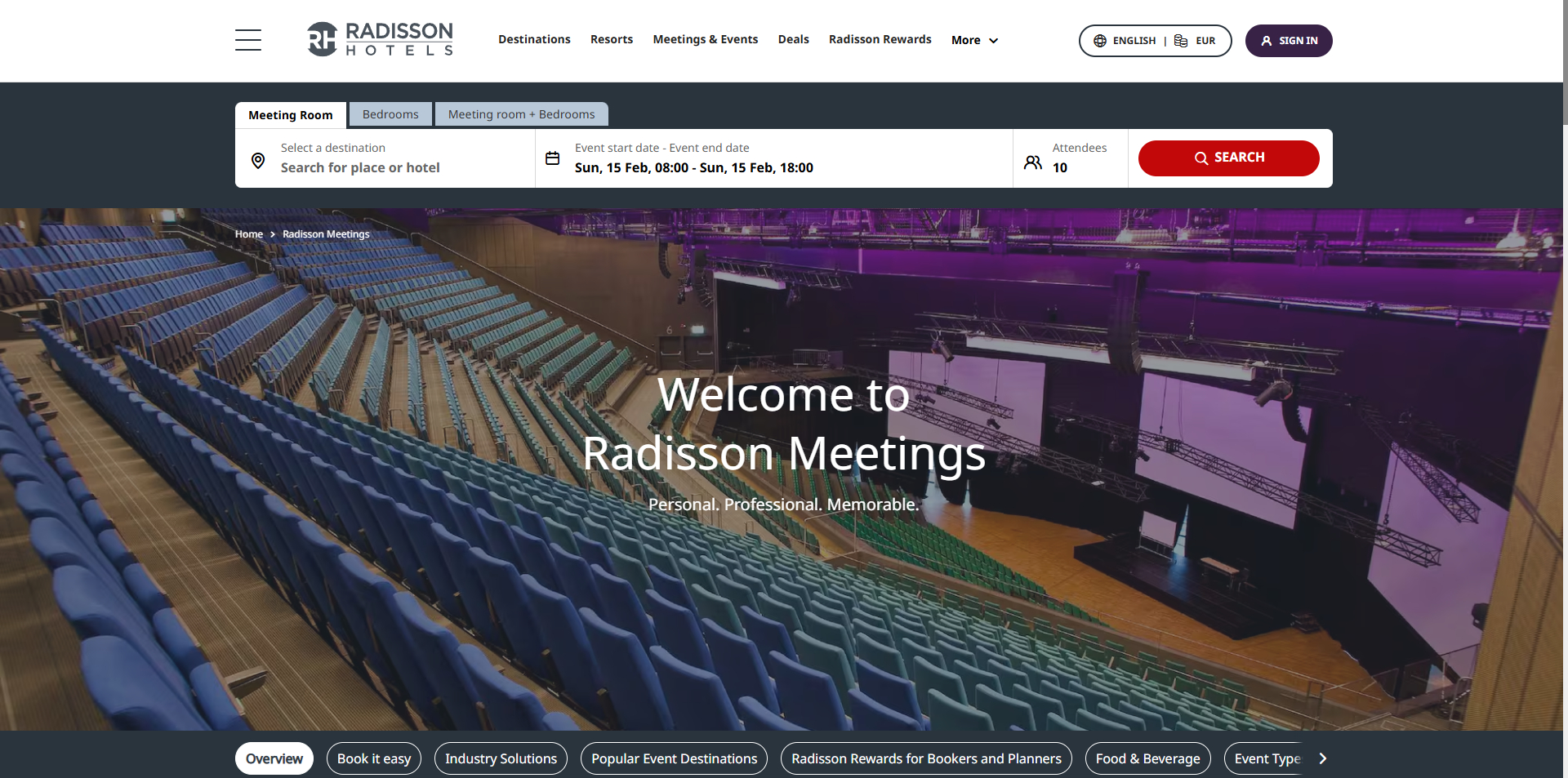Click the attendees people icon
Viewport: 1568px width, 778px height.
[1031, 162]
